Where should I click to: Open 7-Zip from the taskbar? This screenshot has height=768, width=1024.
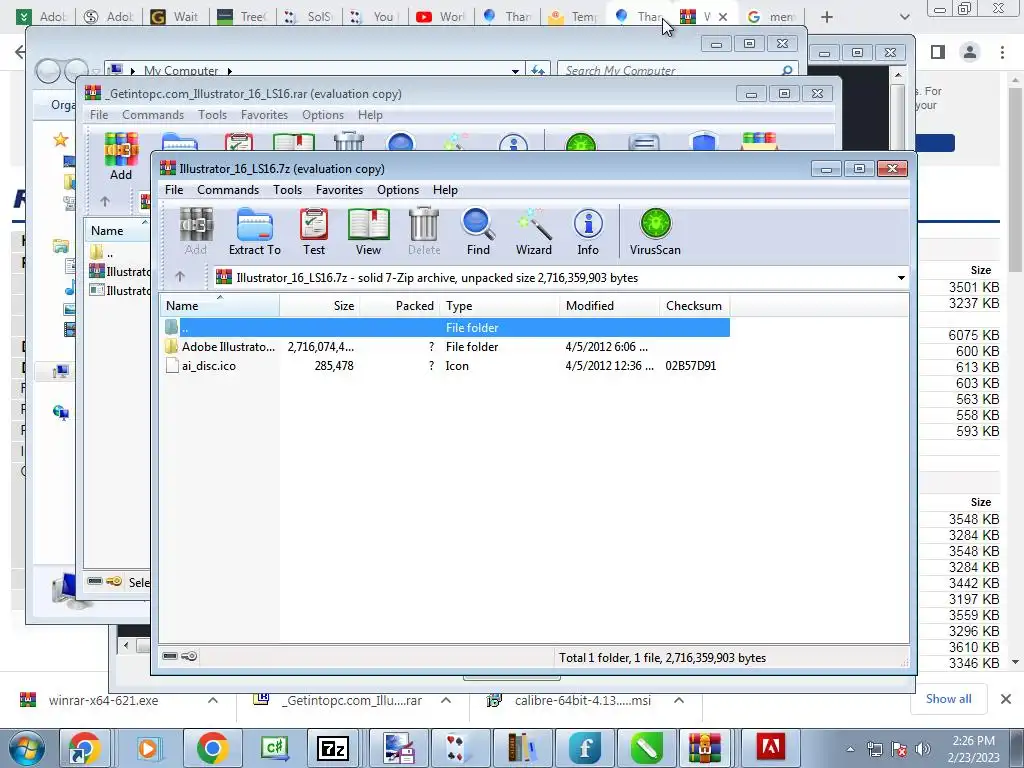click(332, 748)
